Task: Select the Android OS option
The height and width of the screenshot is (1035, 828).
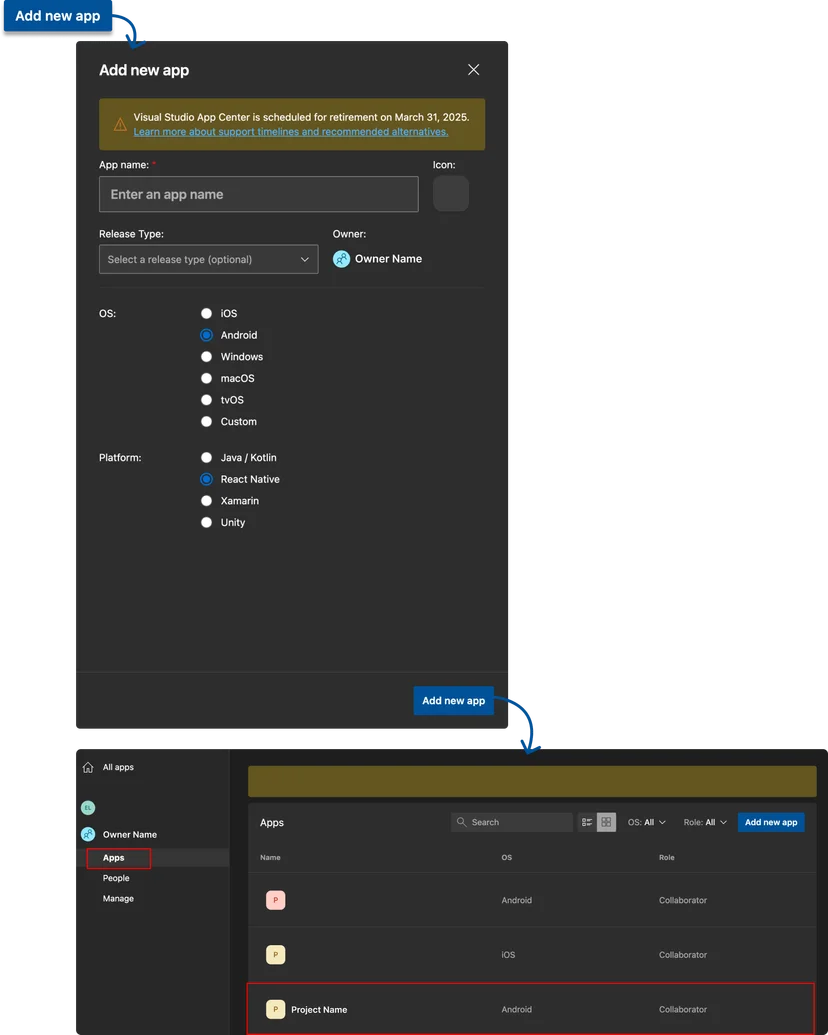Action: 207,335
